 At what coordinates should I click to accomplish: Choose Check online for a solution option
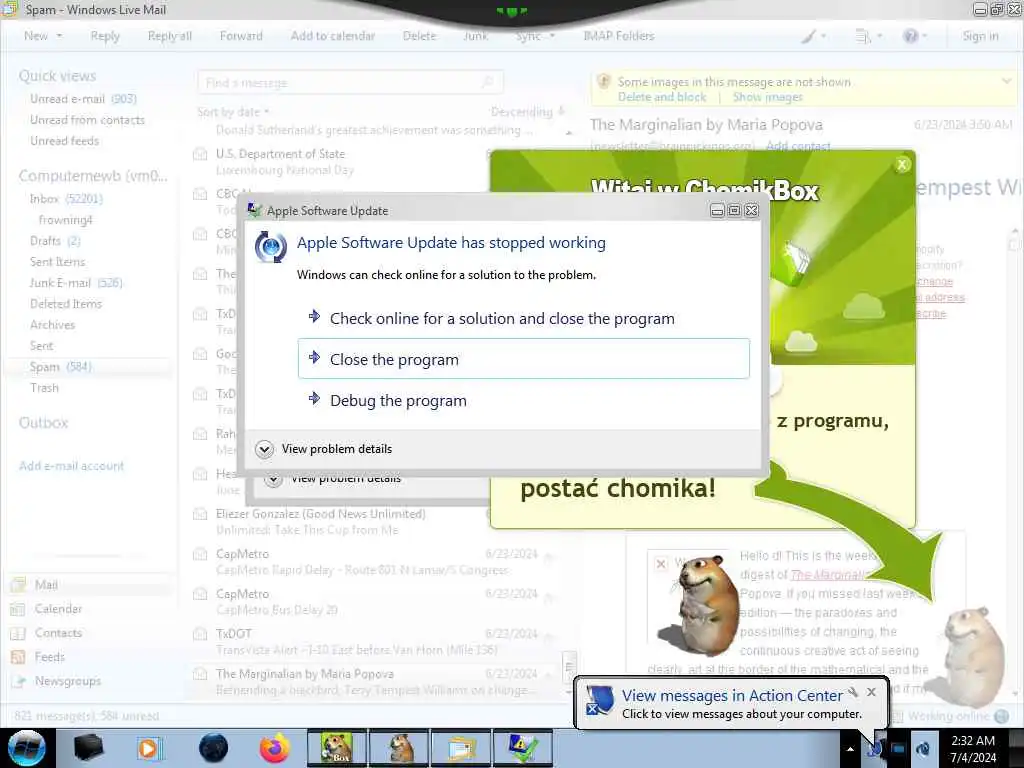click(x=523, y=318)
